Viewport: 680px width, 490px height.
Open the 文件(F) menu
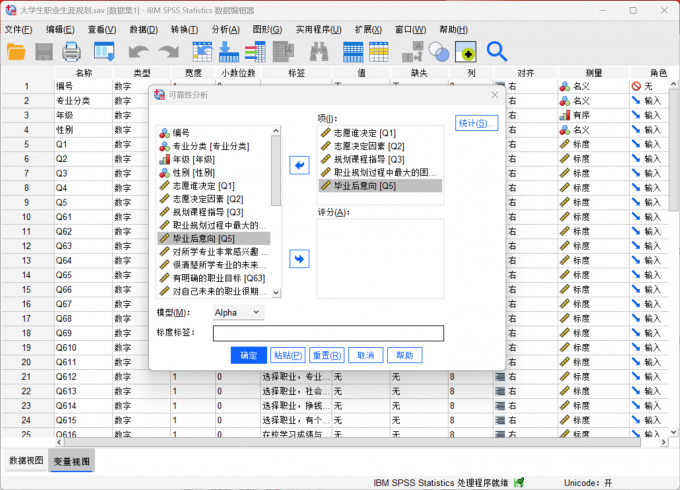(x=18, y=29)
